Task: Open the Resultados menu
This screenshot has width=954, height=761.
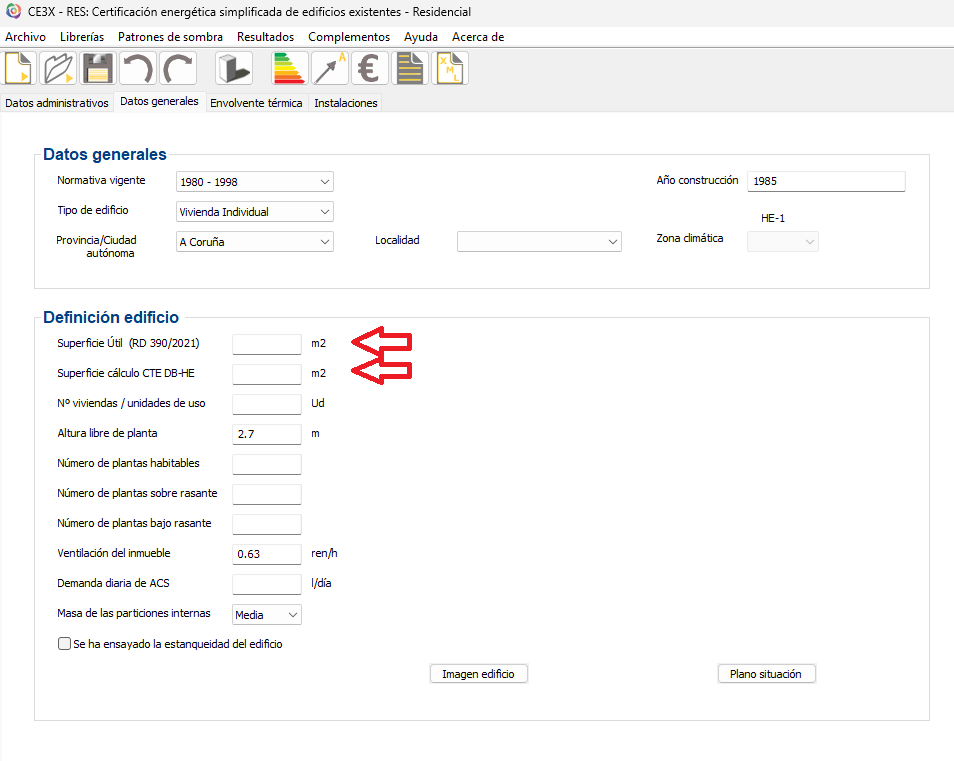Action: tap(265, 36)
